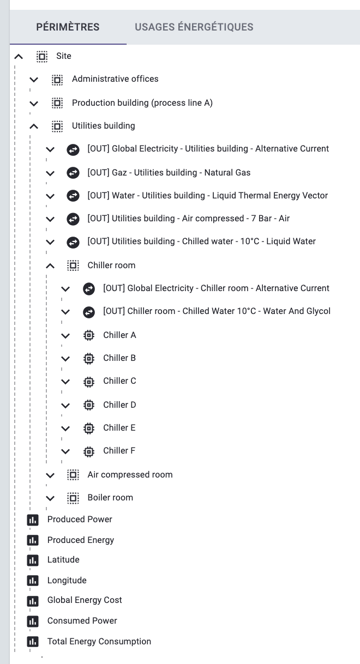This screenshot has width=360, height=664.
Task: Select Production building (process line A)
Action: click(142, 103)
